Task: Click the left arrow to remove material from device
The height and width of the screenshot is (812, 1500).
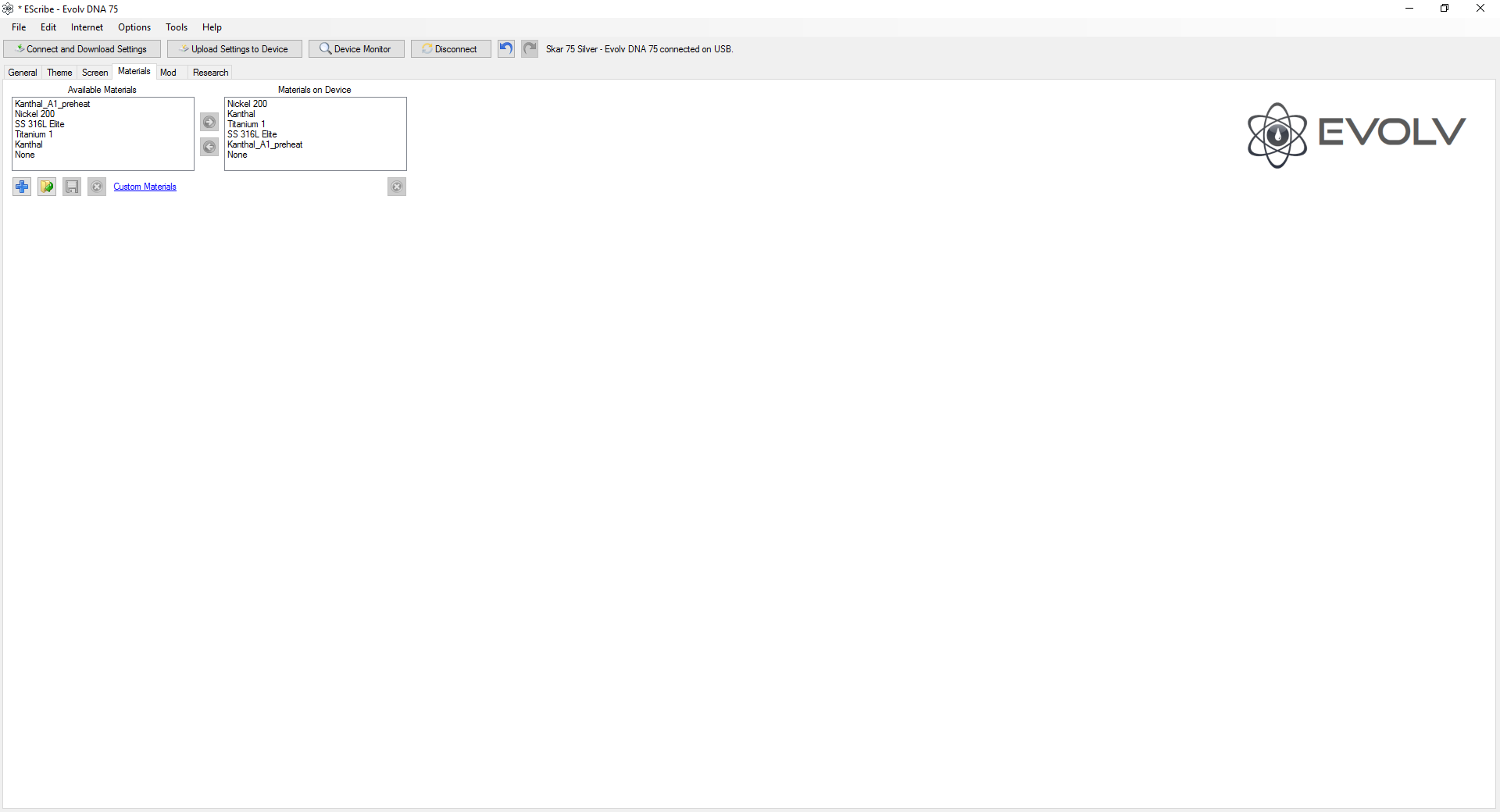Action: tap(209, 147)
